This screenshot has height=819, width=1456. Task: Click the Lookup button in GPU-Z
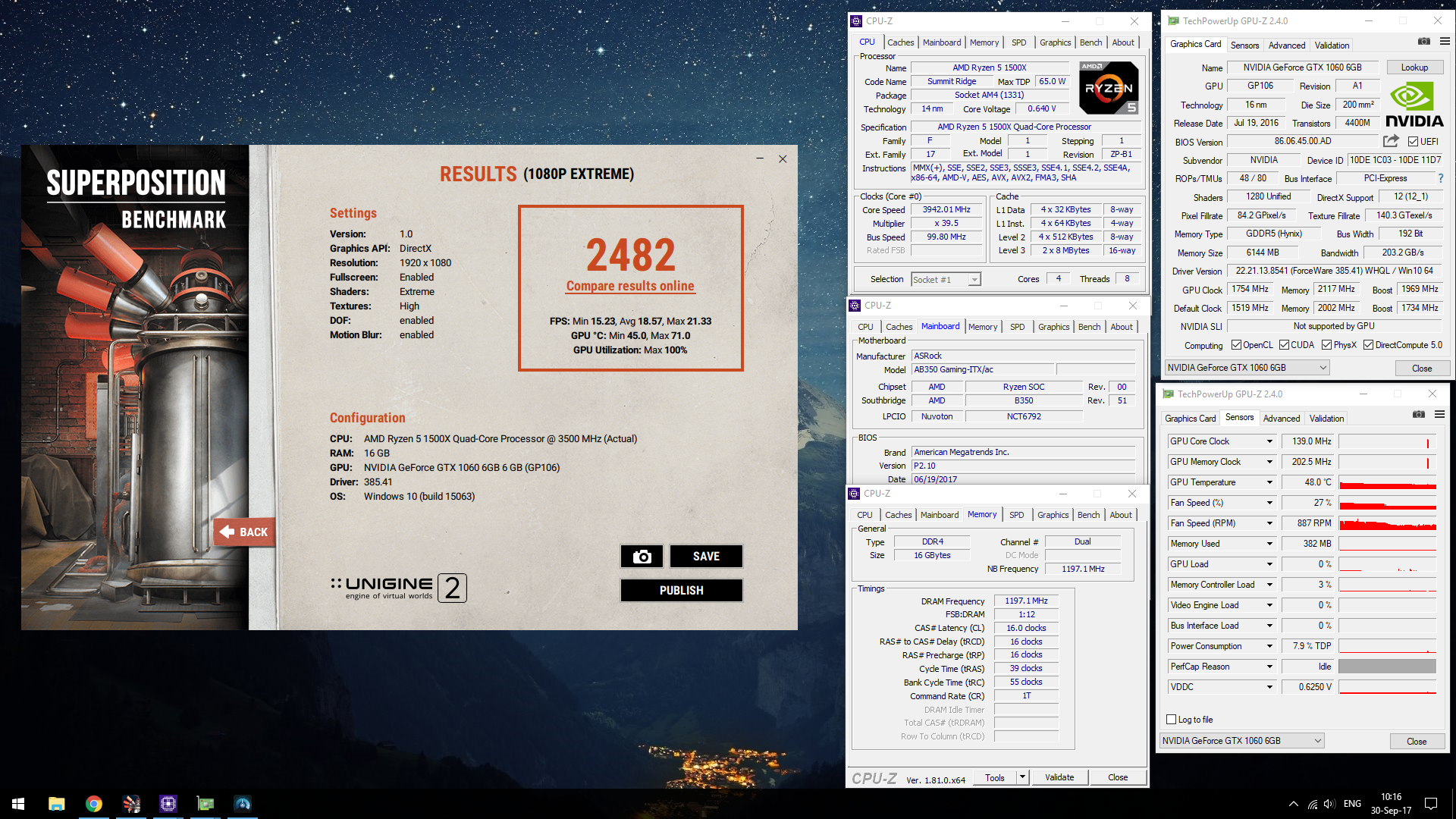click(x=1414, y=67)
